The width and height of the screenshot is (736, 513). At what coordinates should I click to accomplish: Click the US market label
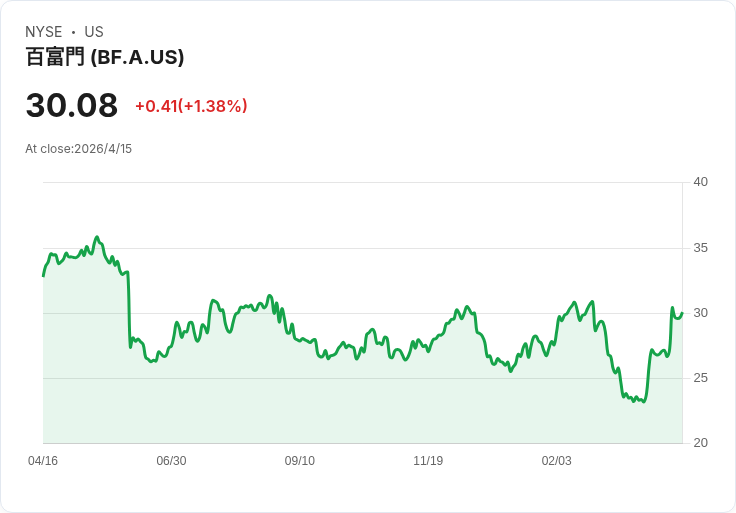[94, 31]
